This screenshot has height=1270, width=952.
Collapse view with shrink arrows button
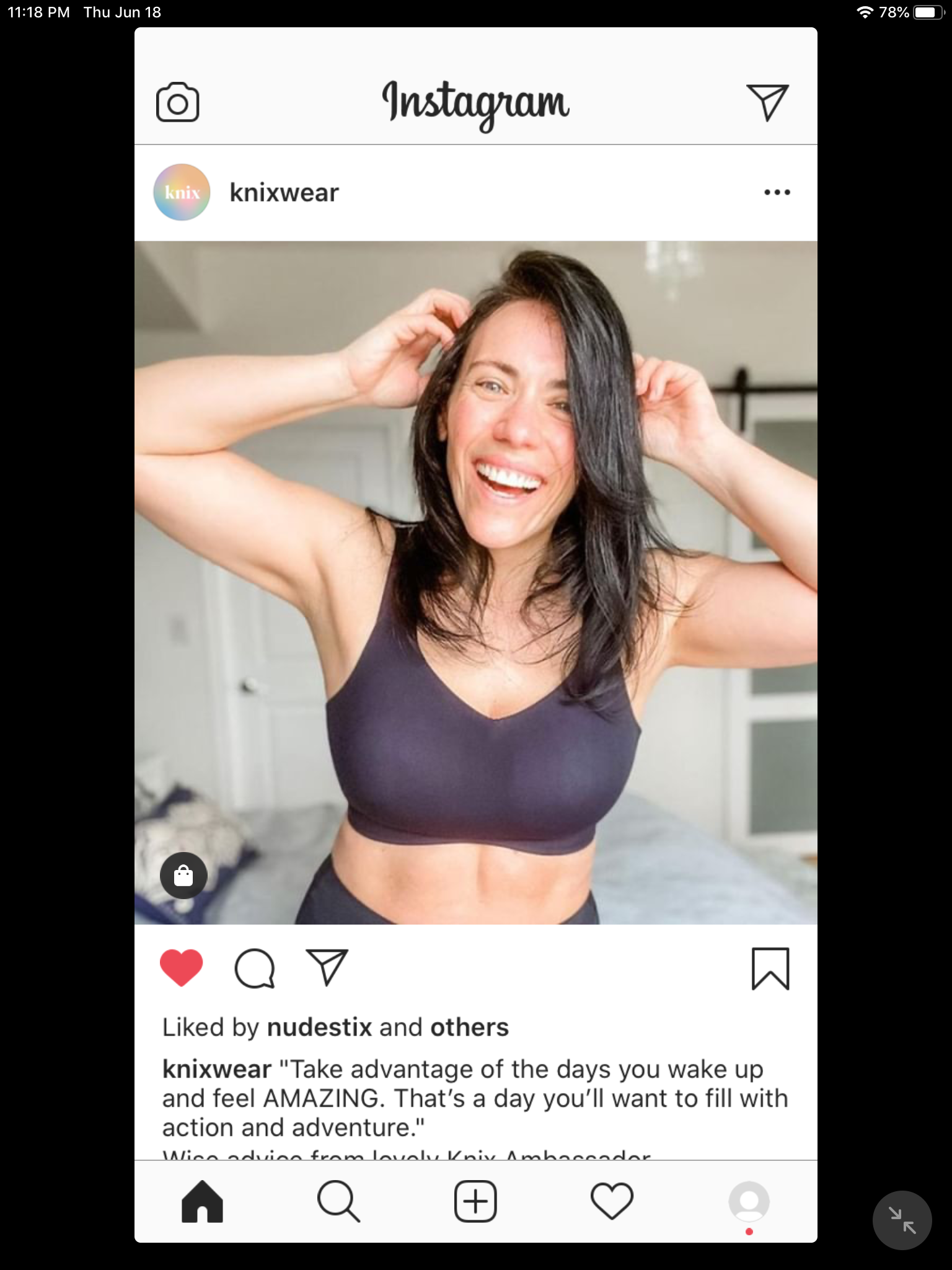click(x=902, y=1220)
